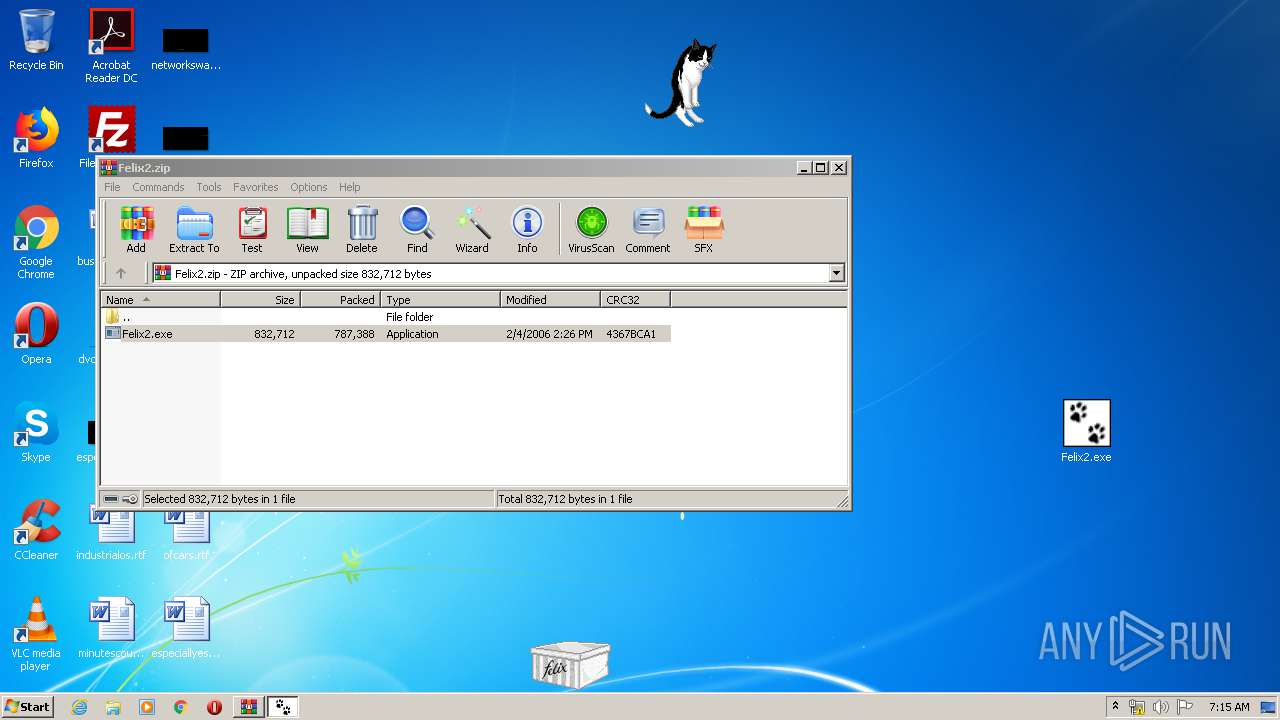Sort by Modified column header
Screen dimensions: 1280x720
tap(551, 299)
